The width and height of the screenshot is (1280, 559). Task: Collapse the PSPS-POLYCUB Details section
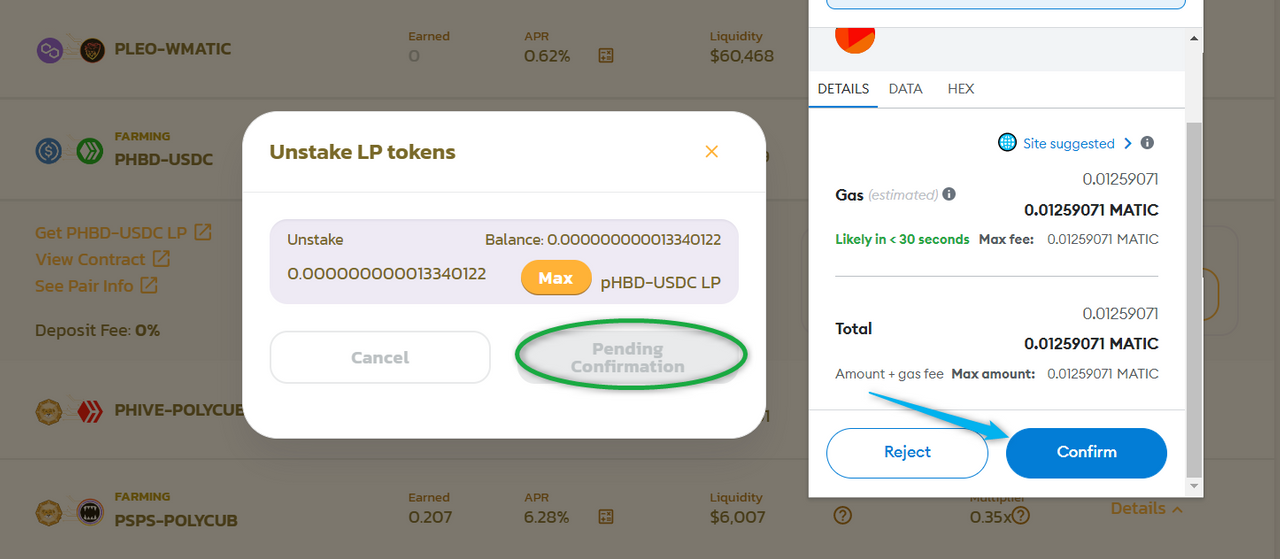point(1147,508)
